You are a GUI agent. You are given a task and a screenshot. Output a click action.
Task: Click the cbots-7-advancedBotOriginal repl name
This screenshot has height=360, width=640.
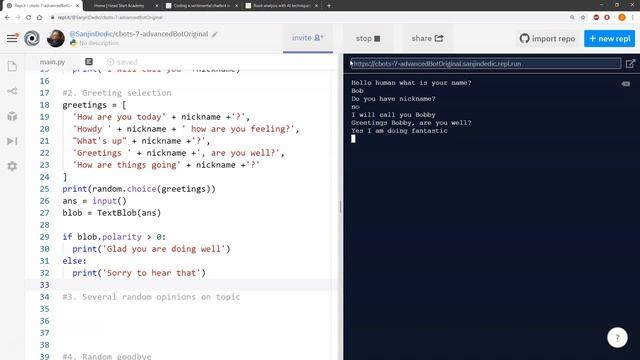[x=161, y=34]
